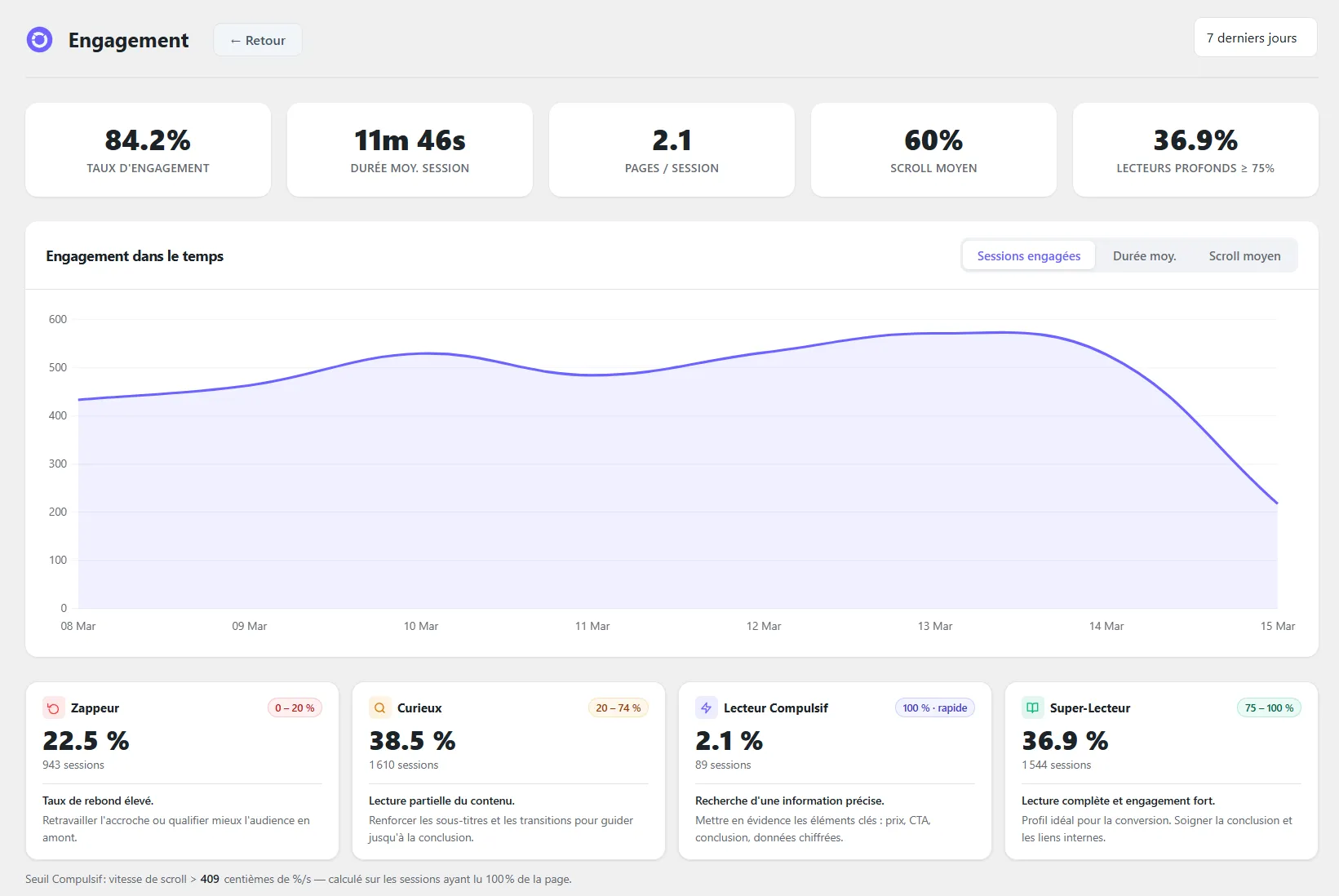Click the "100 % · rapide" badge
This screenshot has height=896, width=1339.
(x=934, y=707)
